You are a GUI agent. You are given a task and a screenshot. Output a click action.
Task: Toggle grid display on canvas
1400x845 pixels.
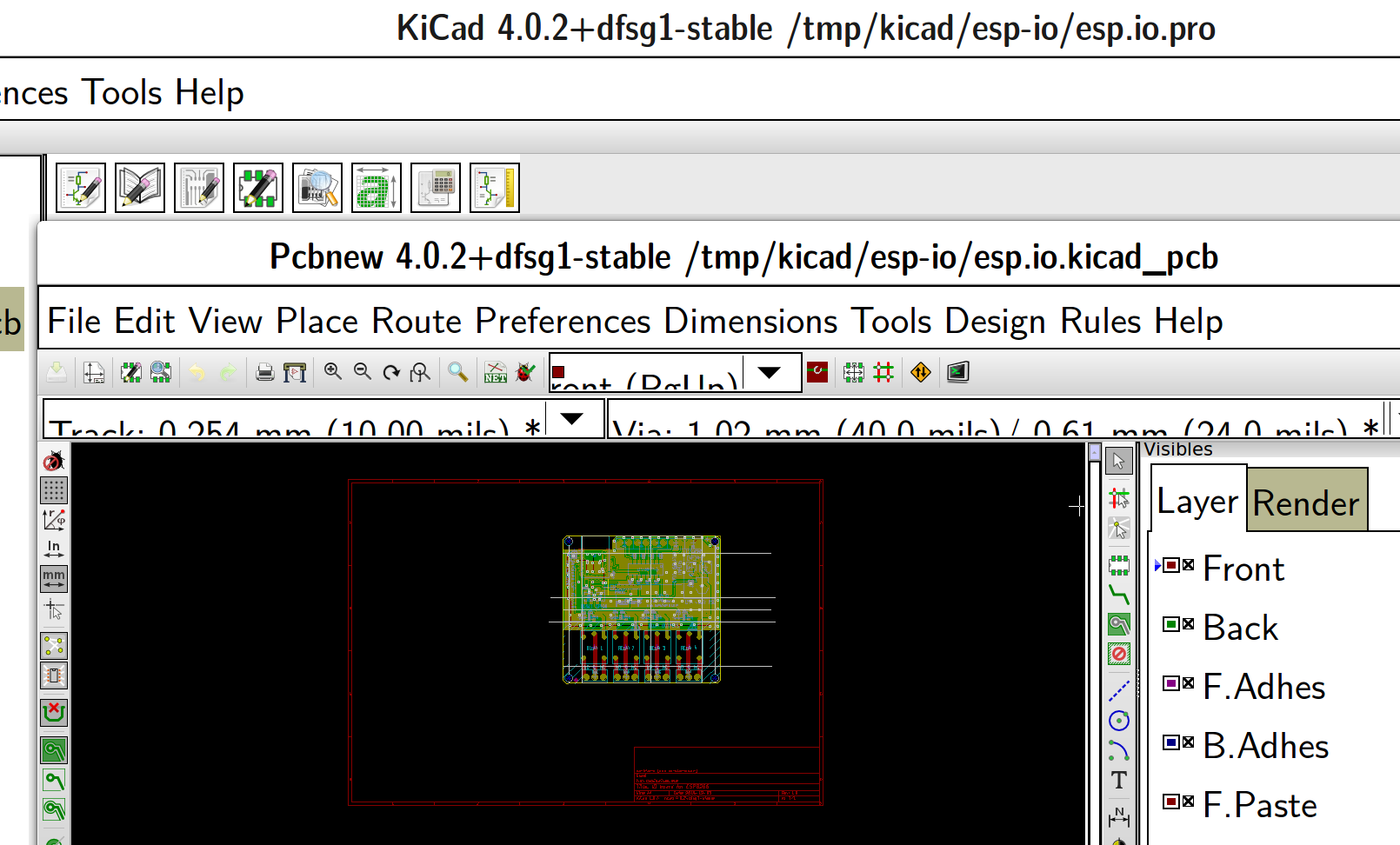pos(54,490)
